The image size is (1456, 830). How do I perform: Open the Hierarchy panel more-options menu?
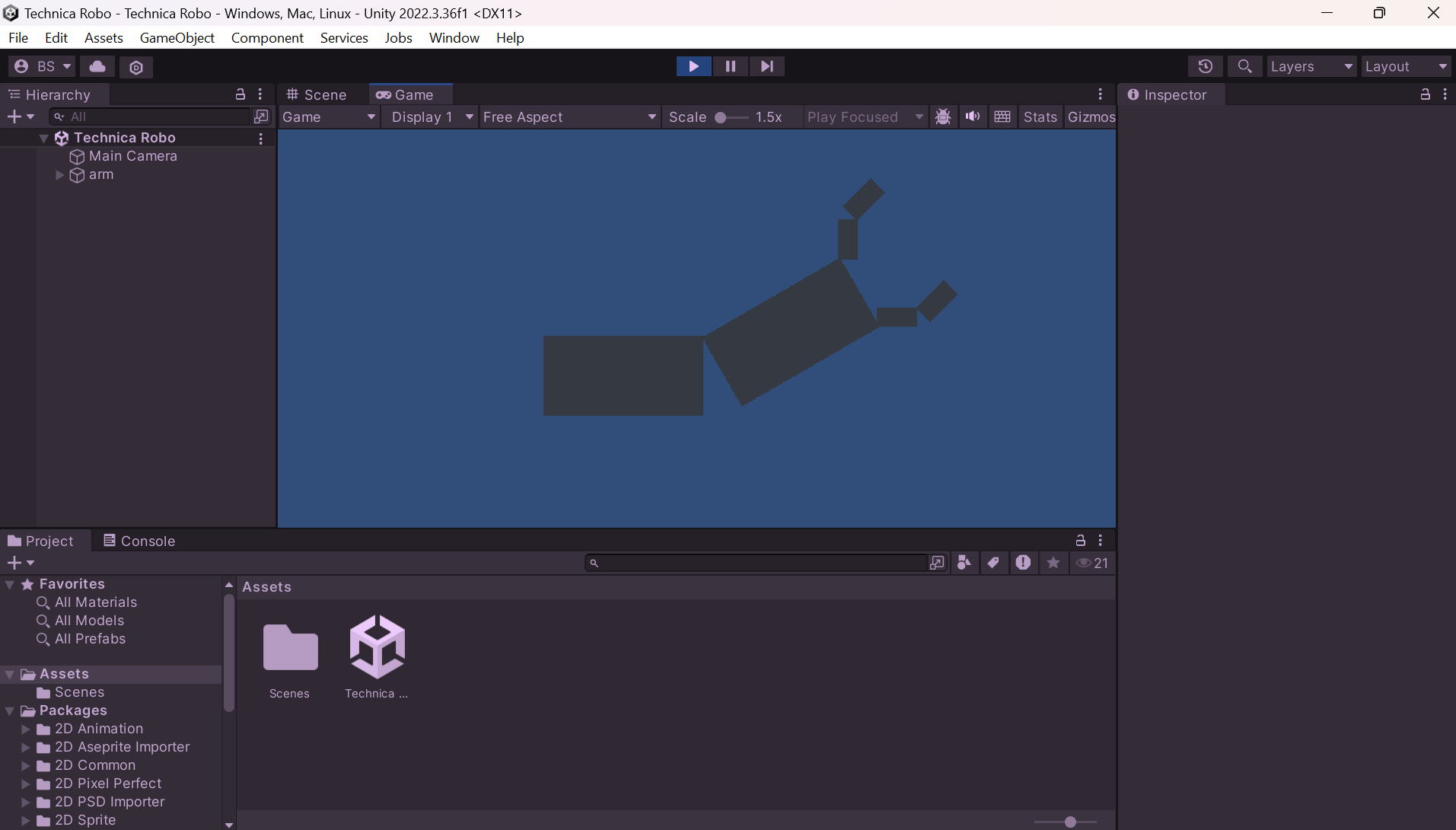[x=260, y=94]
